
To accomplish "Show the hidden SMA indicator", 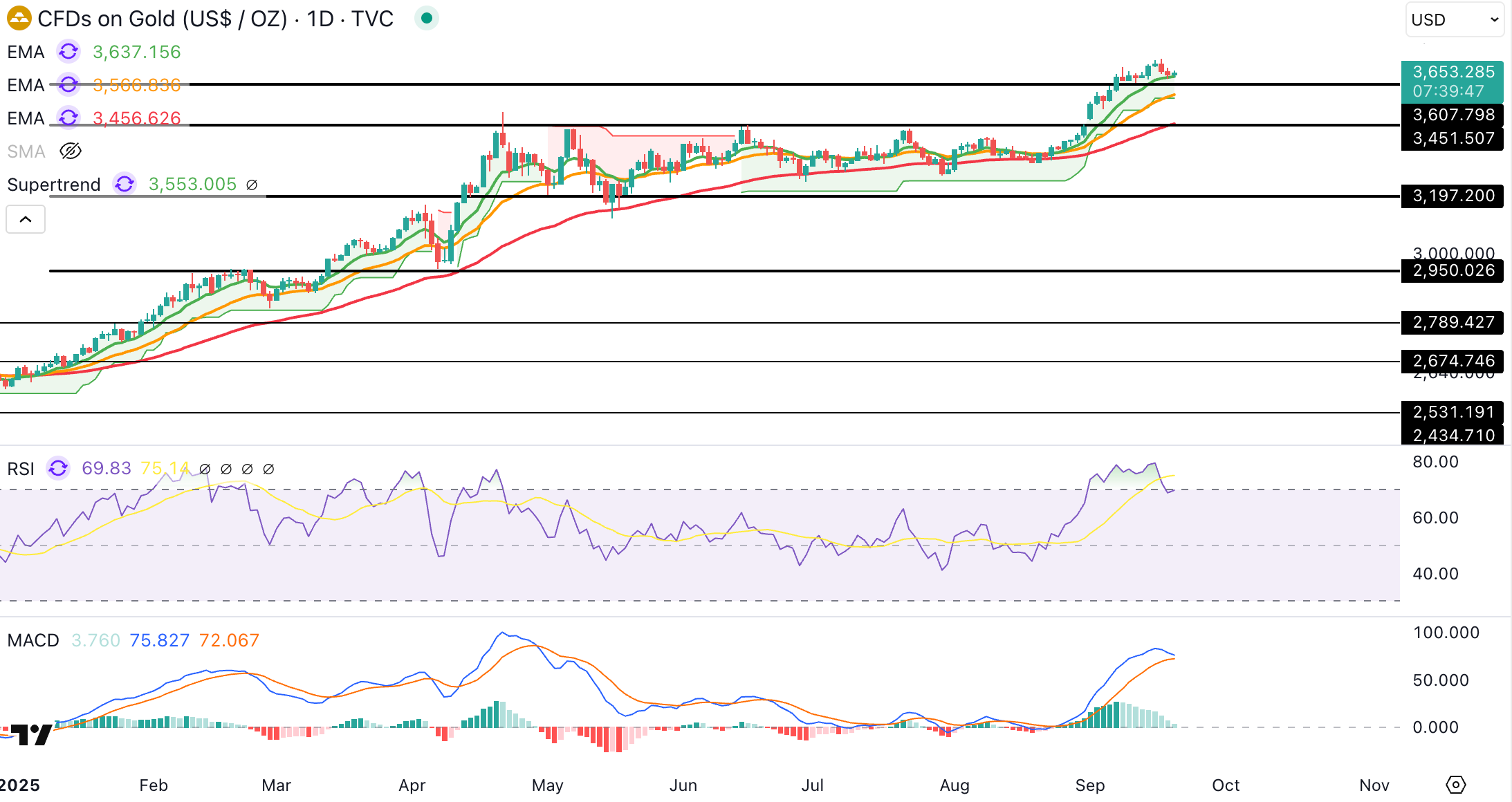I will point(71,151).
